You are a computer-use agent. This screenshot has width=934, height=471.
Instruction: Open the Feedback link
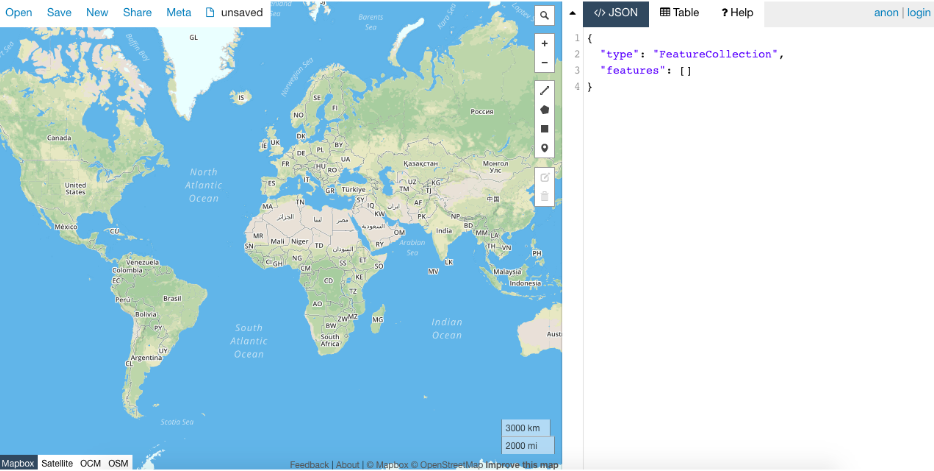pyautogui.click(x=309, y=464)
